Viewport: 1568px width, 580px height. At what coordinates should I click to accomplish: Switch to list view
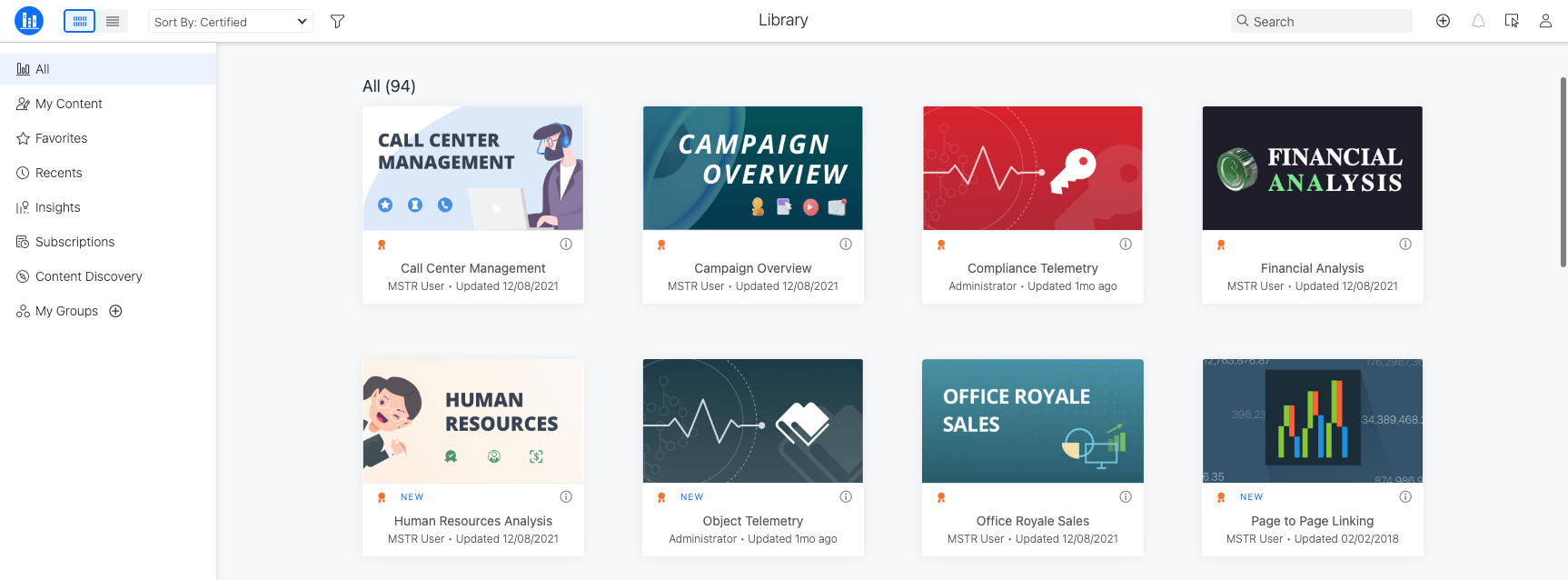[113, 21]
